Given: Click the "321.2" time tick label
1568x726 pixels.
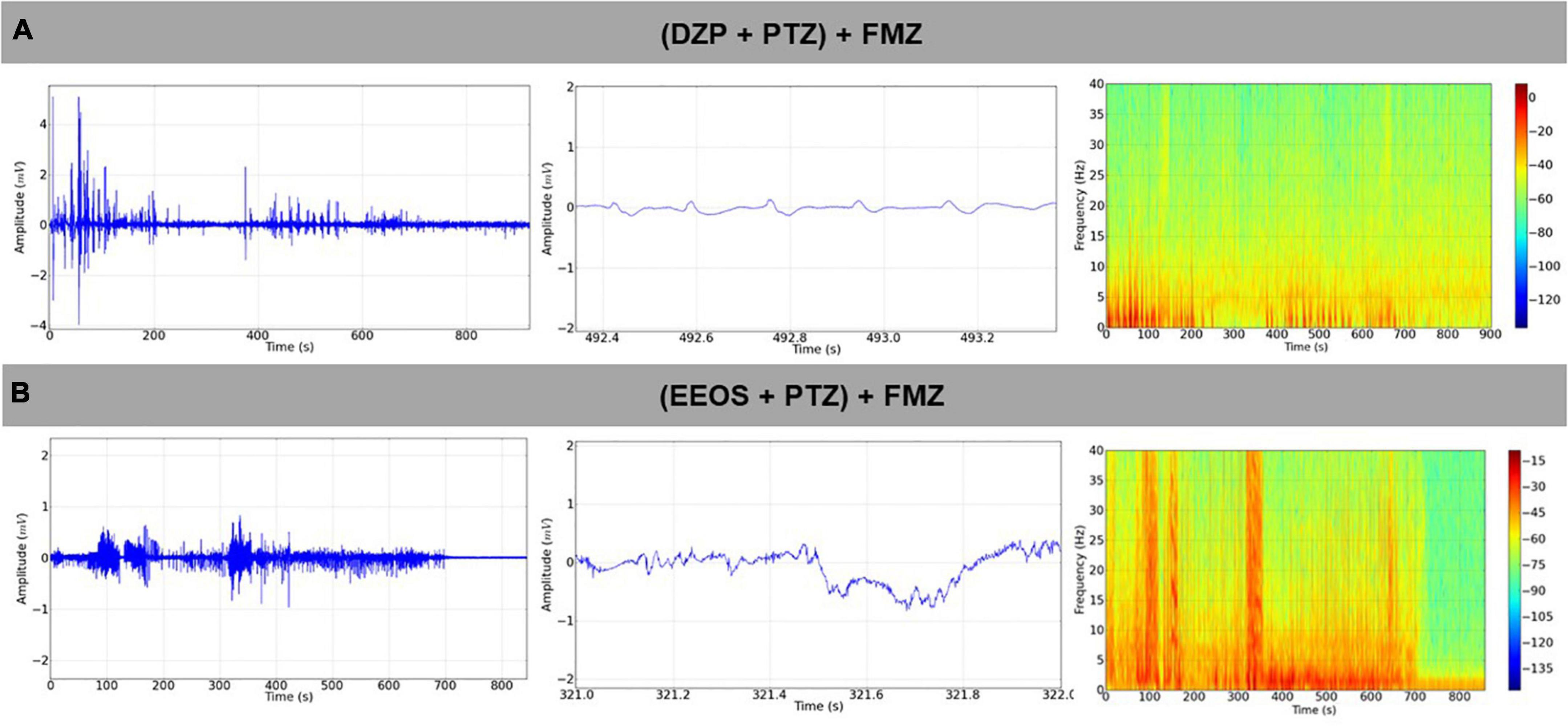Looking at the screenshot, I should point(673,694).
